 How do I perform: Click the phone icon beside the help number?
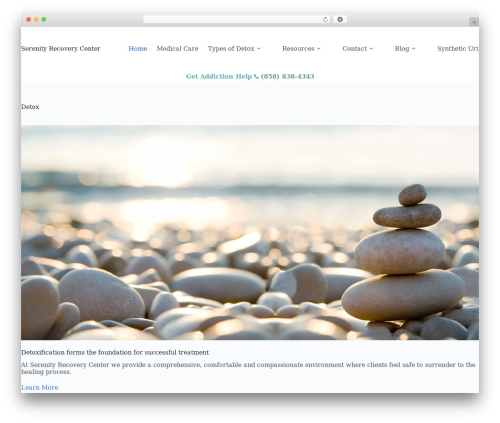point(256,76)
